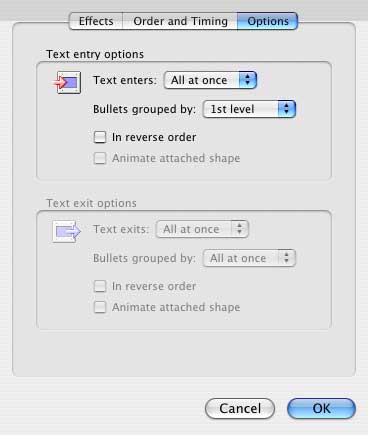
Task: Toggle entry Animate attached shape checkbox
Action: (x=100, y=158)
